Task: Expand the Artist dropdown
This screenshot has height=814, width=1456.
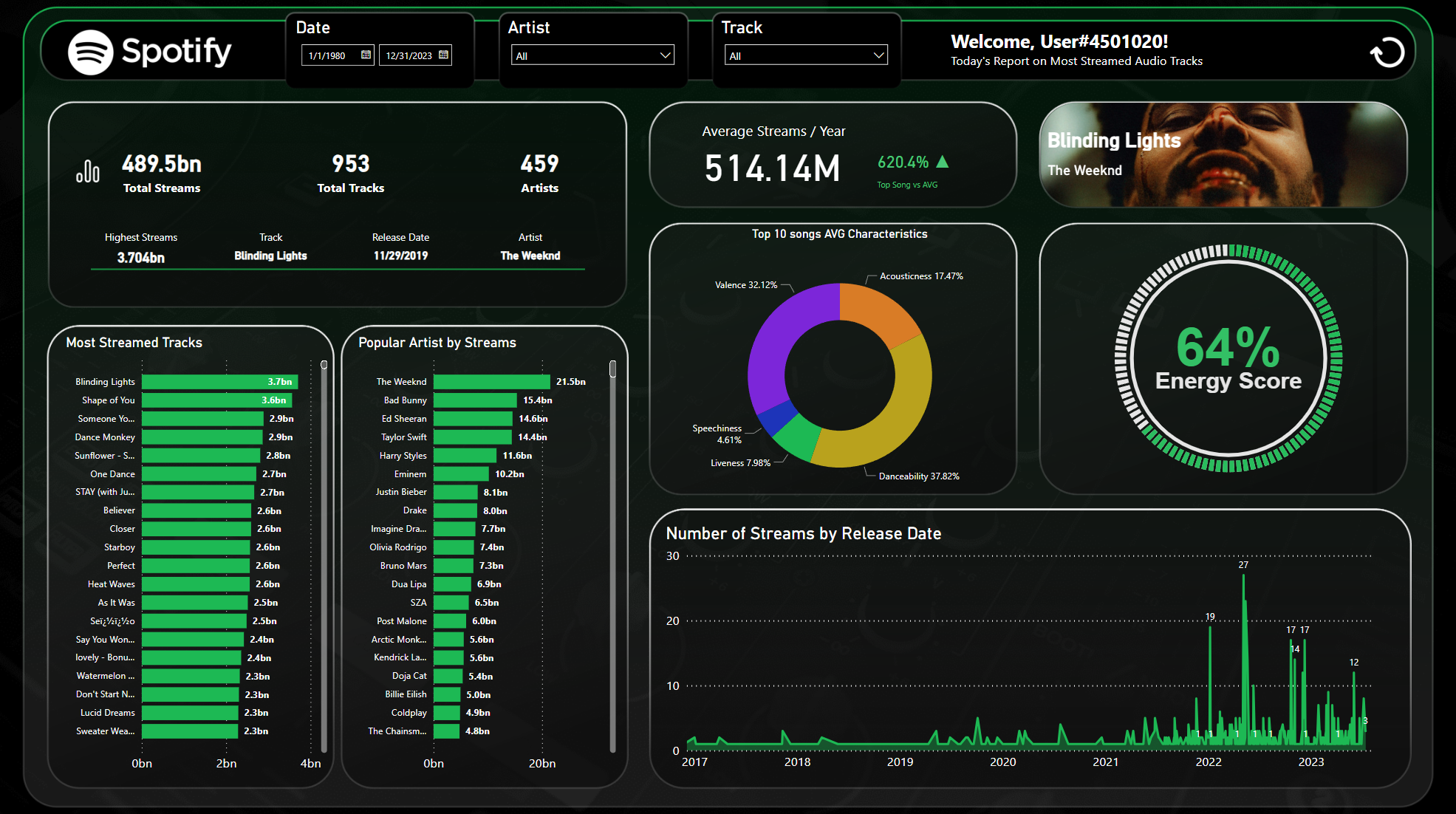Action: tap(665, 55)
